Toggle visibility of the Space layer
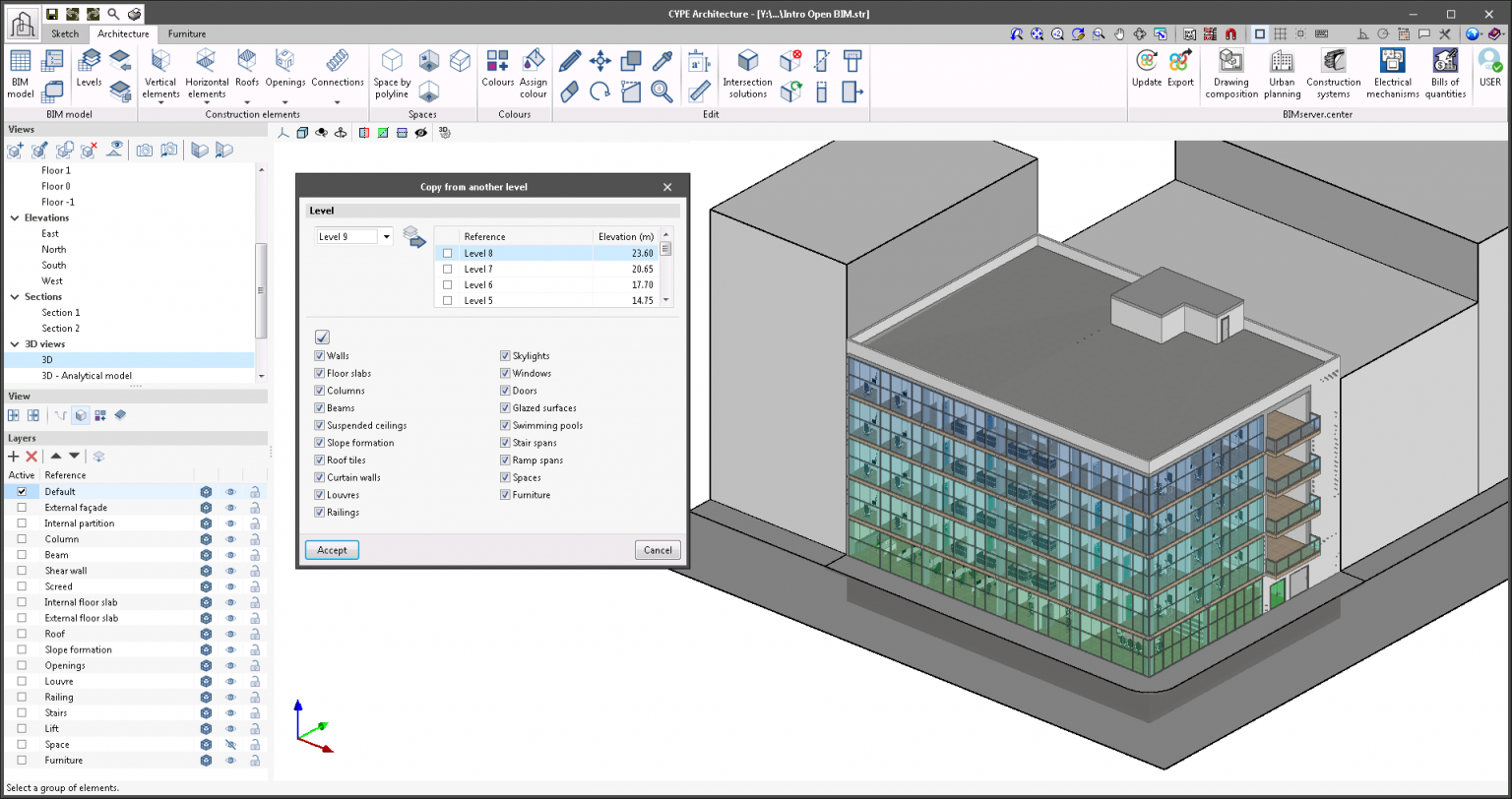 coord(230,745)
